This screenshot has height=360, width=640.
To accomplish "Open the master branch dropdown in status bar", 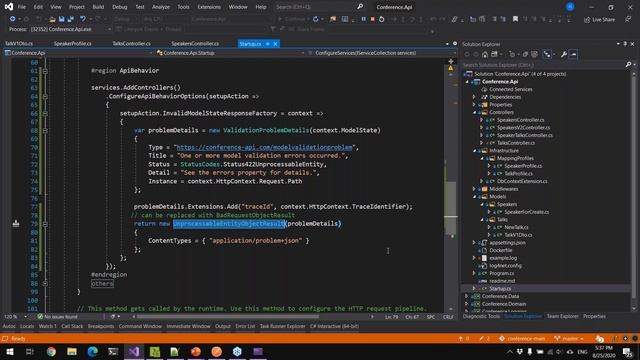I will click(x=569, y=339).
